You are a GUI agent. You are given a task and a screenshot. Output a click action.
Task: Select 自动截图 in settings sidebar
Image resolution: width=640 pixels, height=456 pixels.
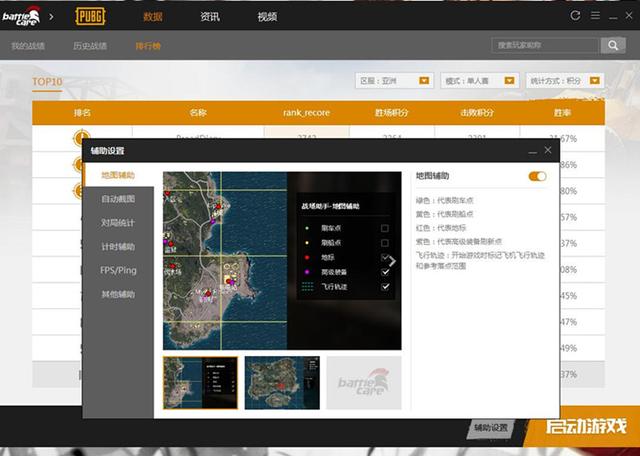pyautogui.click(x=118, y=199)
